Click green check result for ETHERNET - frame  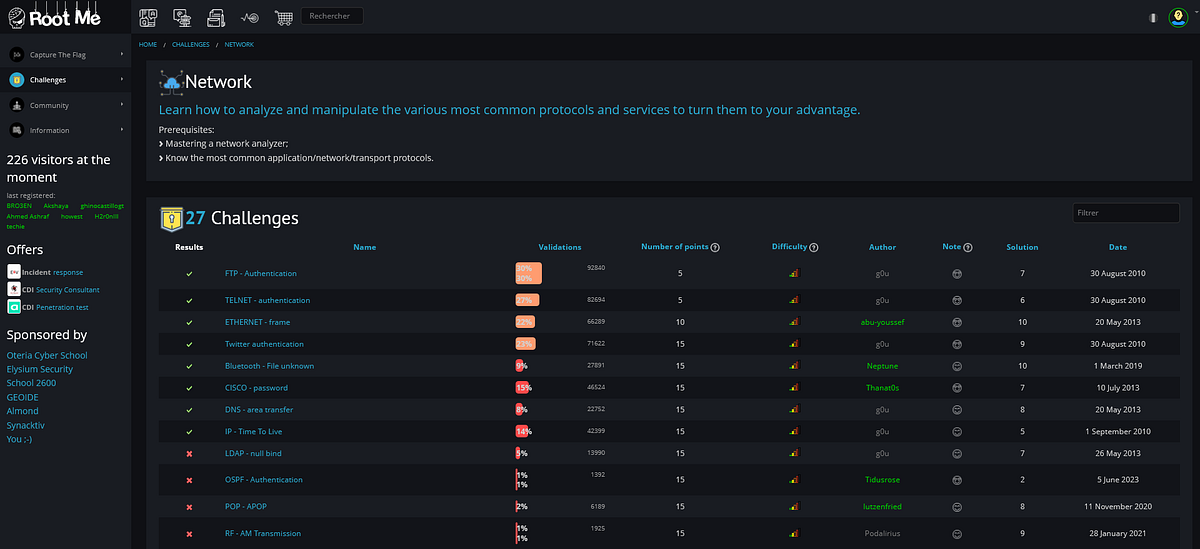pos(189,322)
